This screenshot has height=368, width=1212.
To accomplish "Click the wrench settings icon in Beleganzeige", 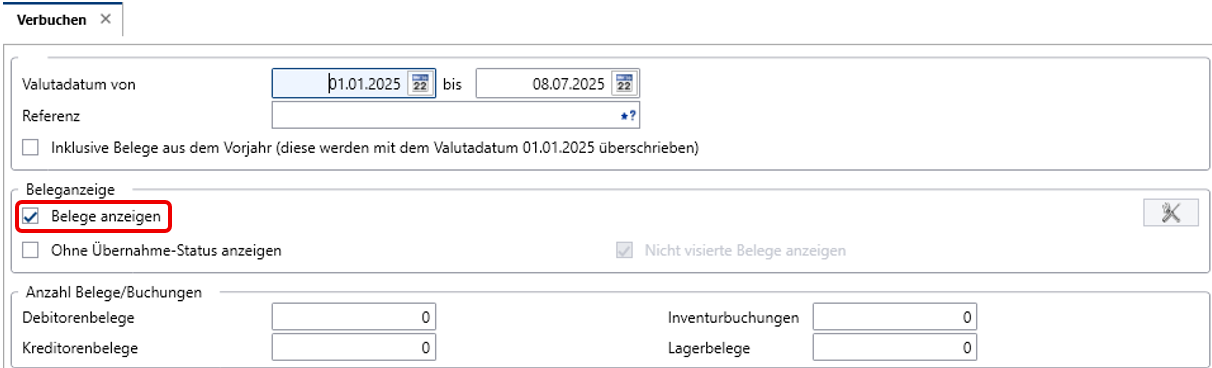I will (x=1171, y=213).
